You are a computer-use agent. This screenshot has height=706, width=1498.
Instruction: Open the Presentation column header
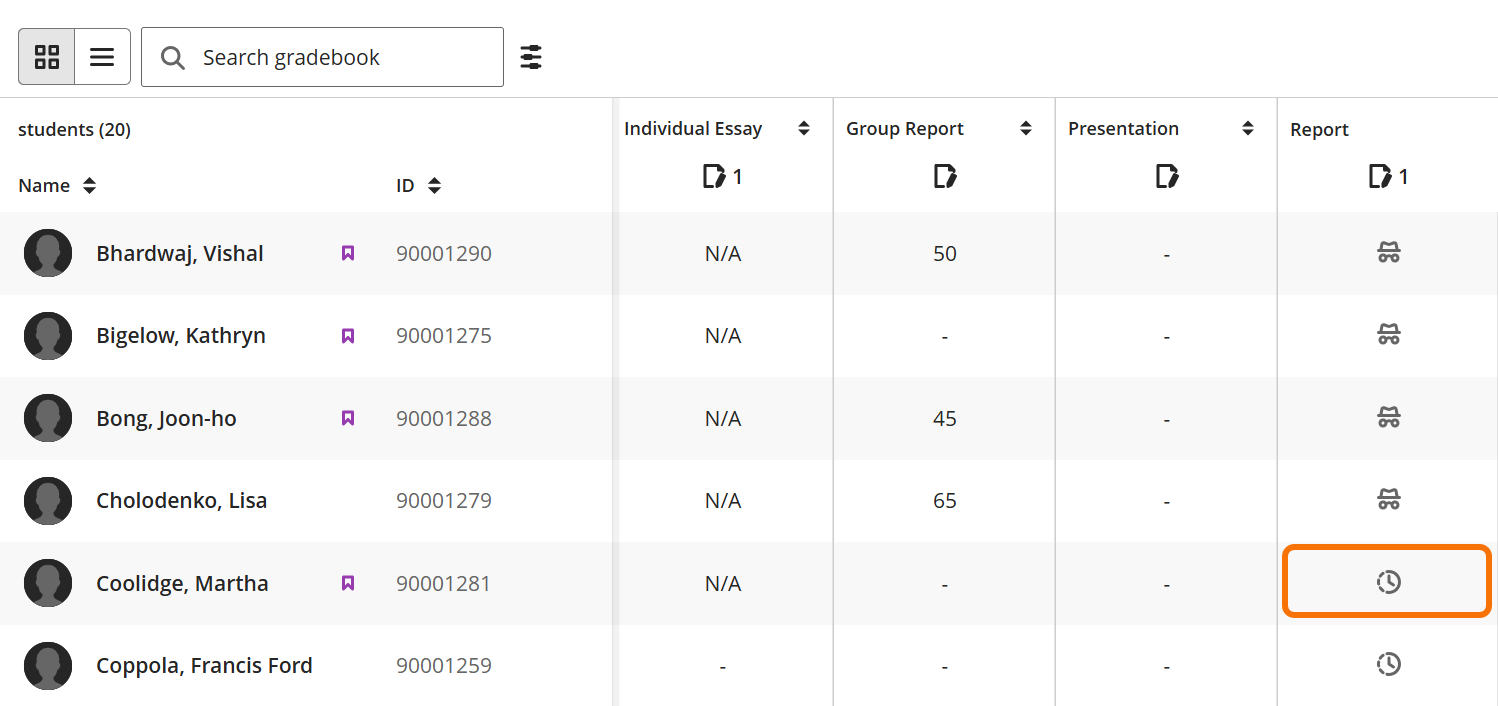1123,128
